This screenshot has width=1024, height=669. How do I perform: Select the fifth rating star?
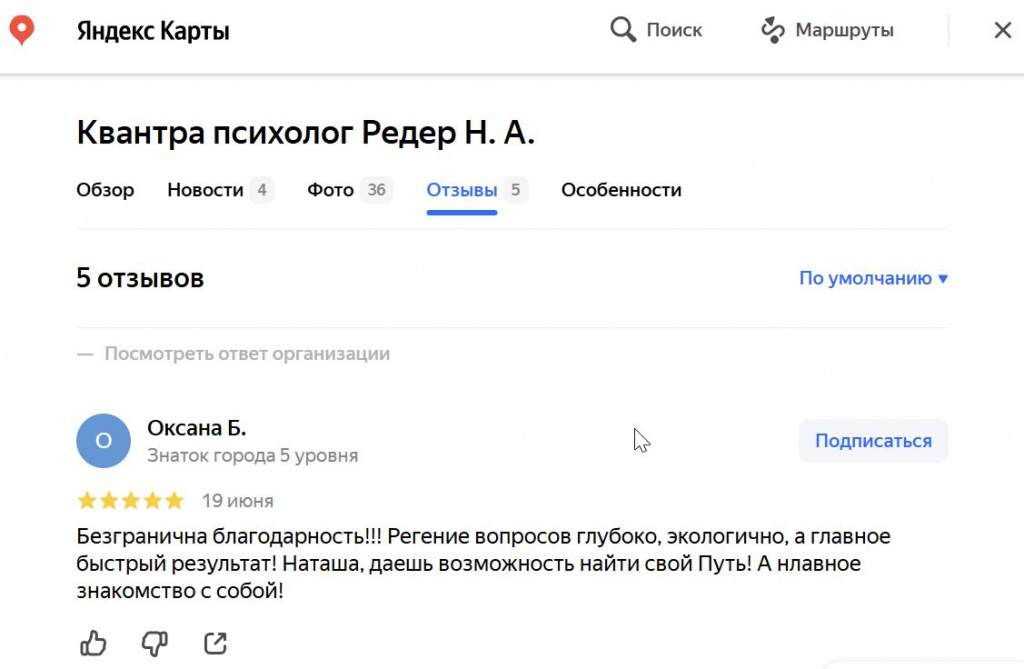pos(176,500)
